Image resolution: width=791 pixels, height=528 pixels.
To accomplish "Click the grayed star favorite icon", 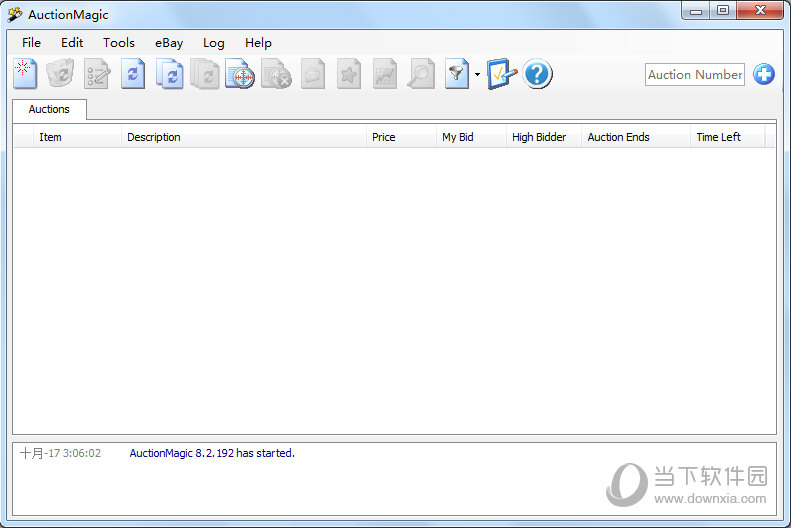I will tap(349, 74).
